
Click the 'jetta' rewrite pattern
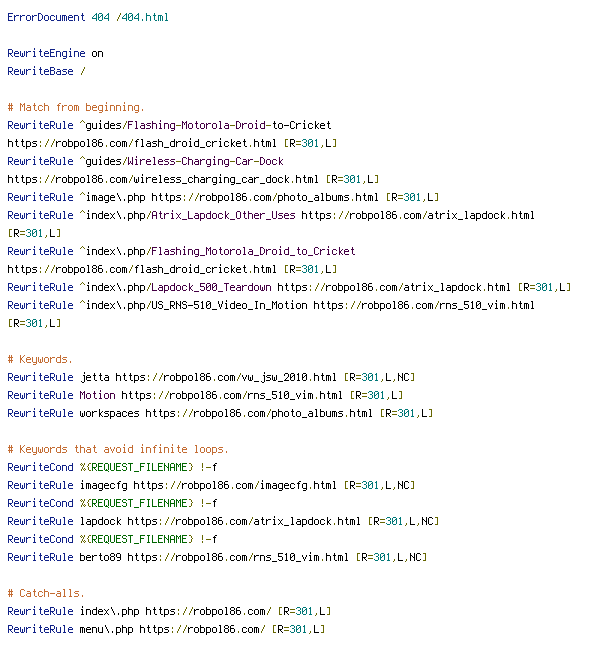click(x=94, y=377)
